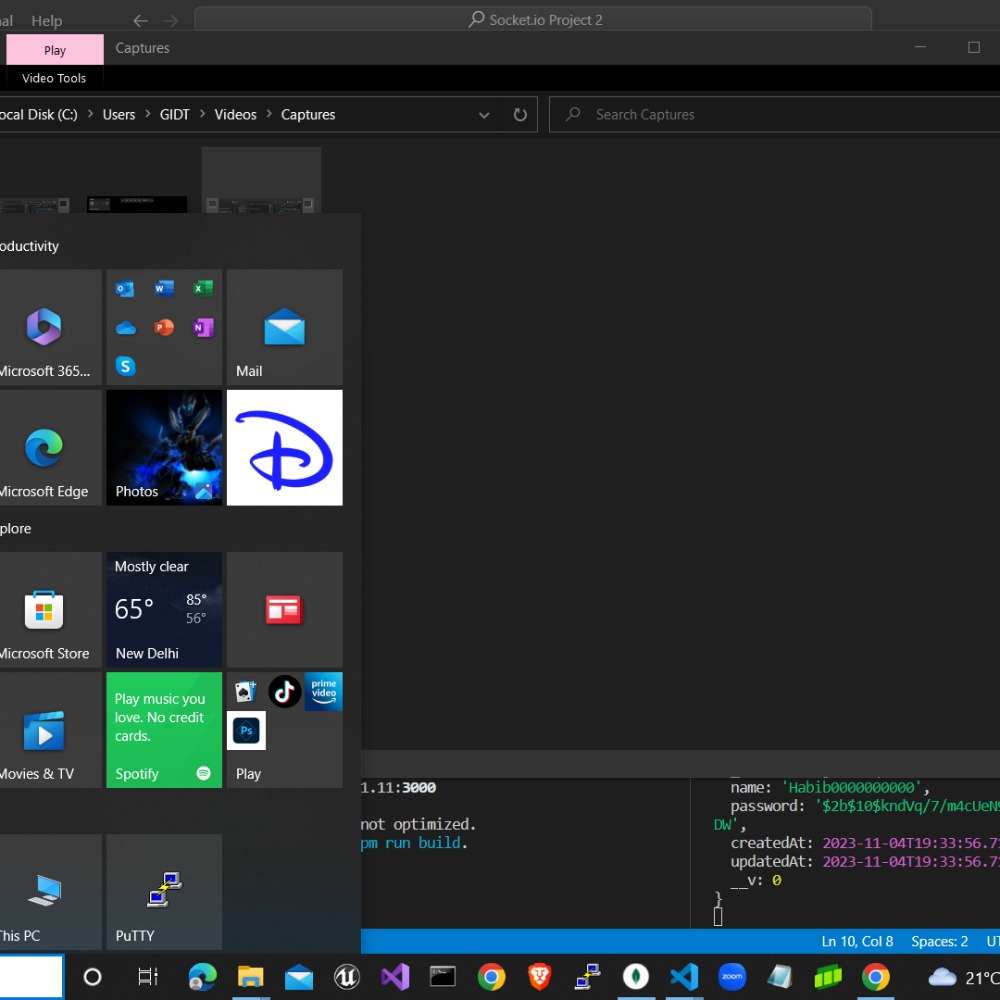1000x1000 pixels.
Task: Click Ln 10, Col 8 in status bar
Action: [x=857, y=941]
